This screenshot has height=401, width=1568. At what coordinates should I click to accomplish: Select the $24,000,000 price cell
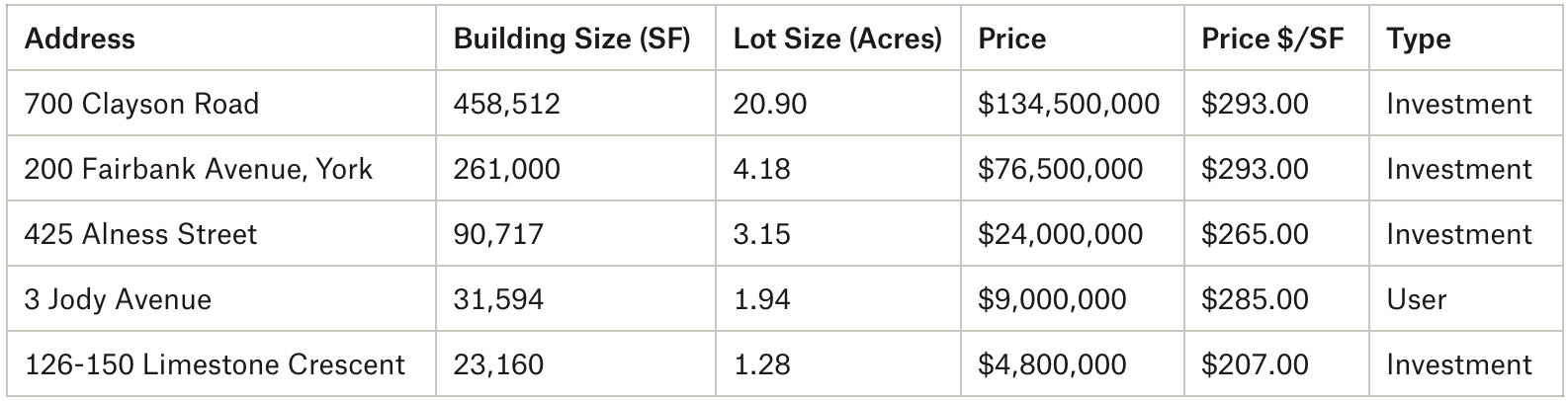pos(1060,234)
